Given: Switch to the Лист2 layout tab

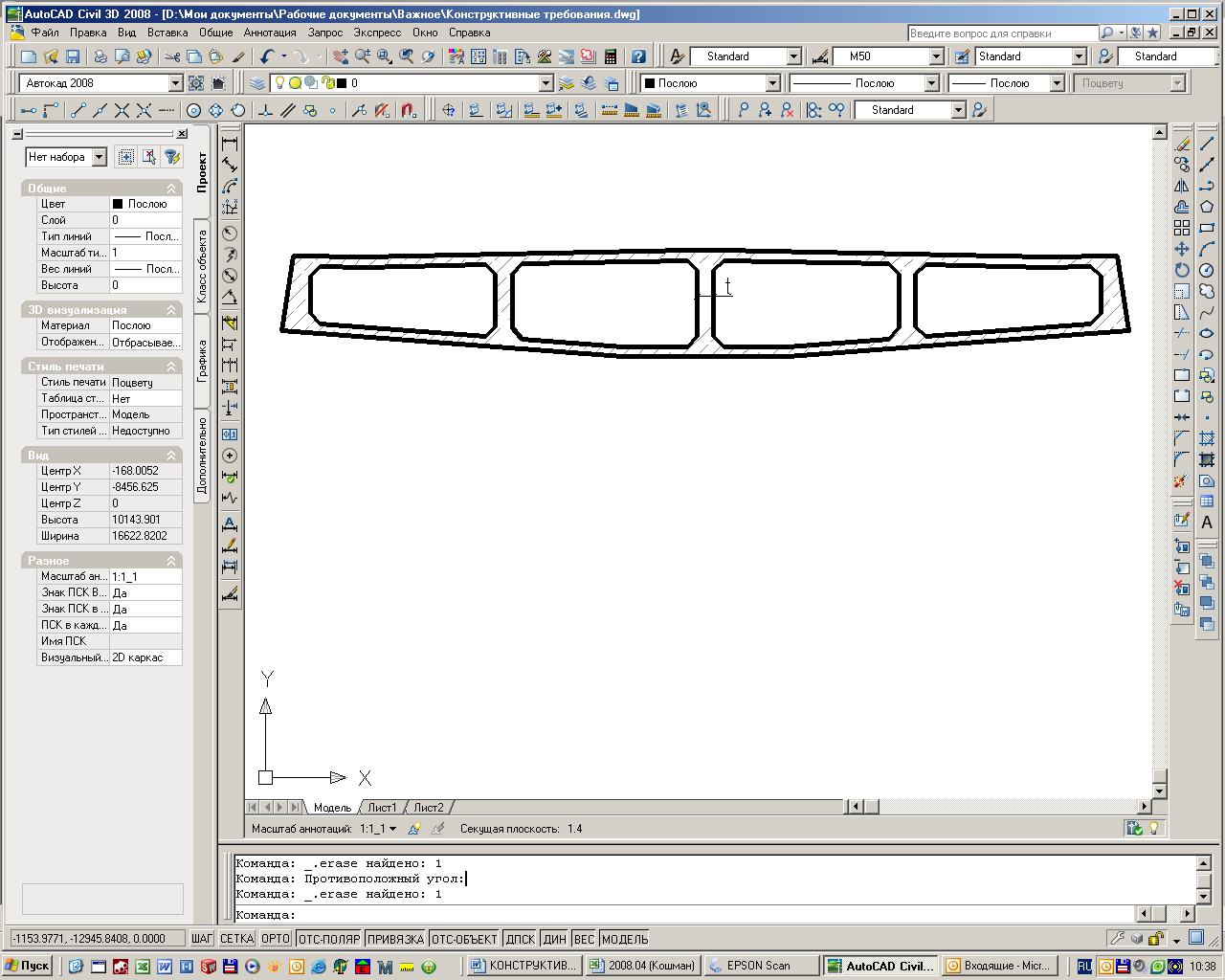Looking at the screenshot, I should [428, 808].
